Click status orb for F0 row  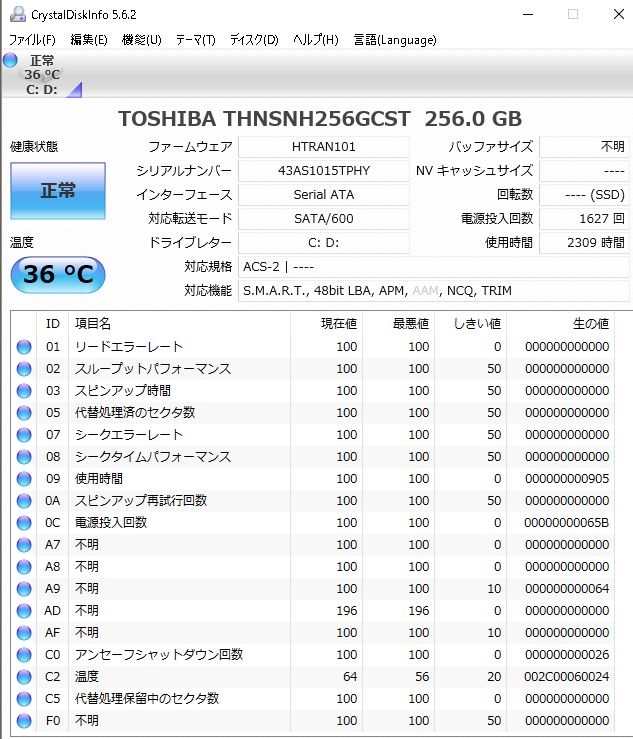coord(24,721)
